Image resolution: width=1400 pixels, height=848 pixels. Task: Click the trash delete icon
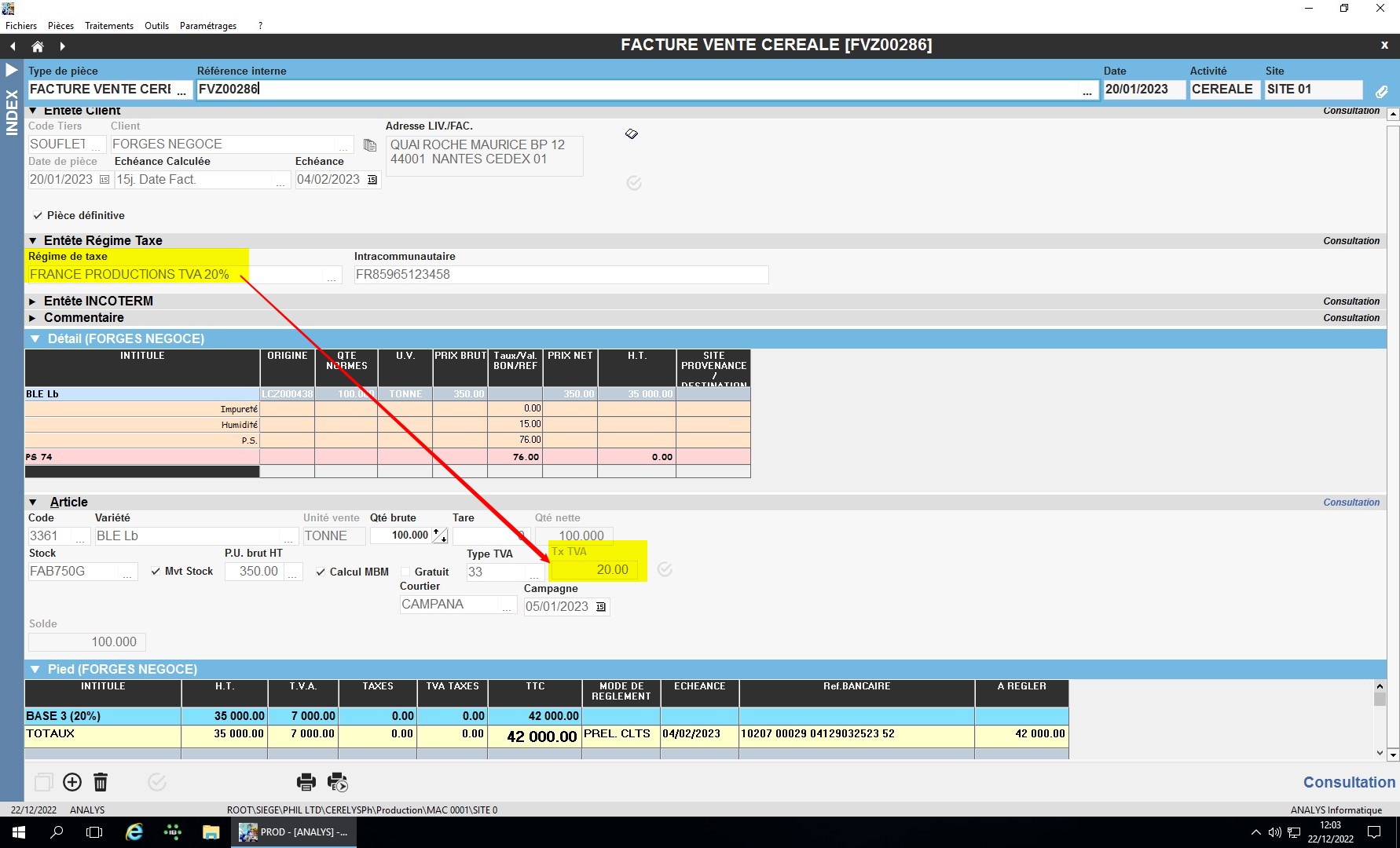point(101,782)
